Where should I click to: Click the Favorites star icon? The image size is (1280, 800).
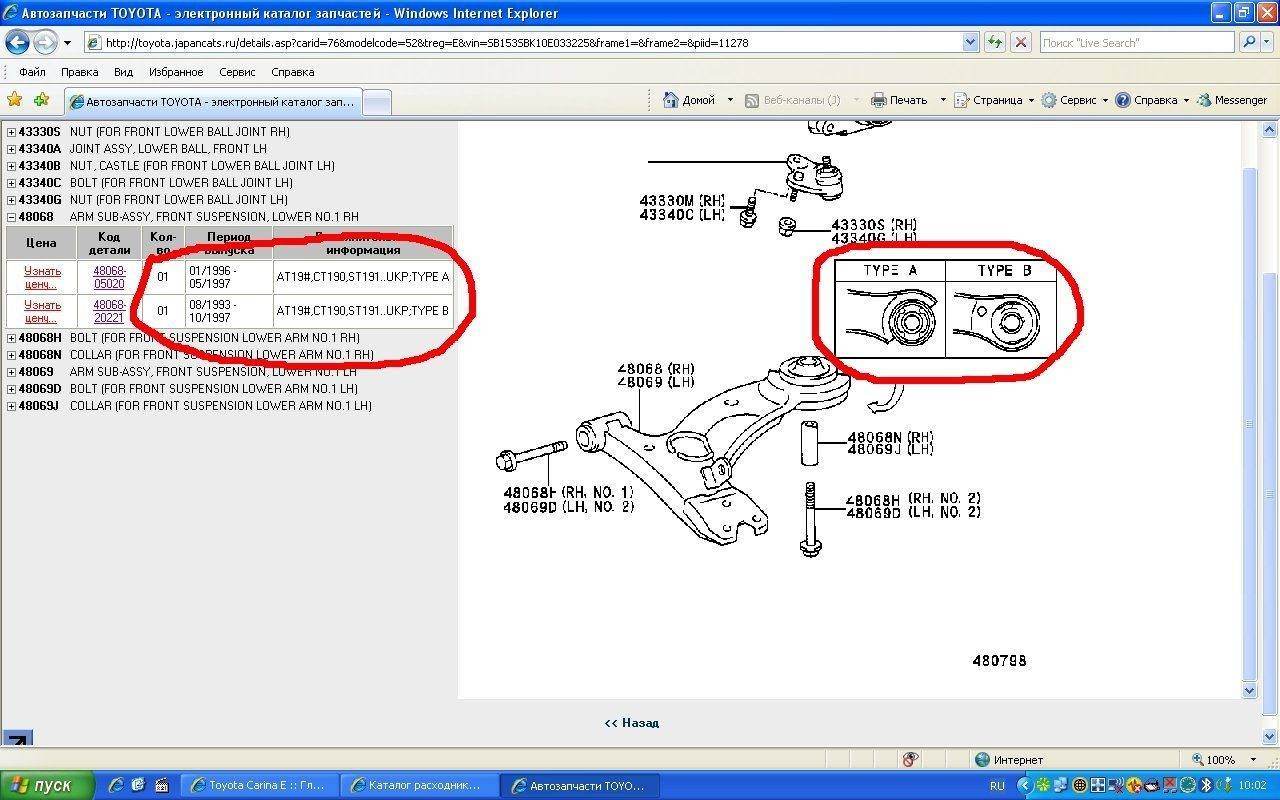tap(14, 100)
